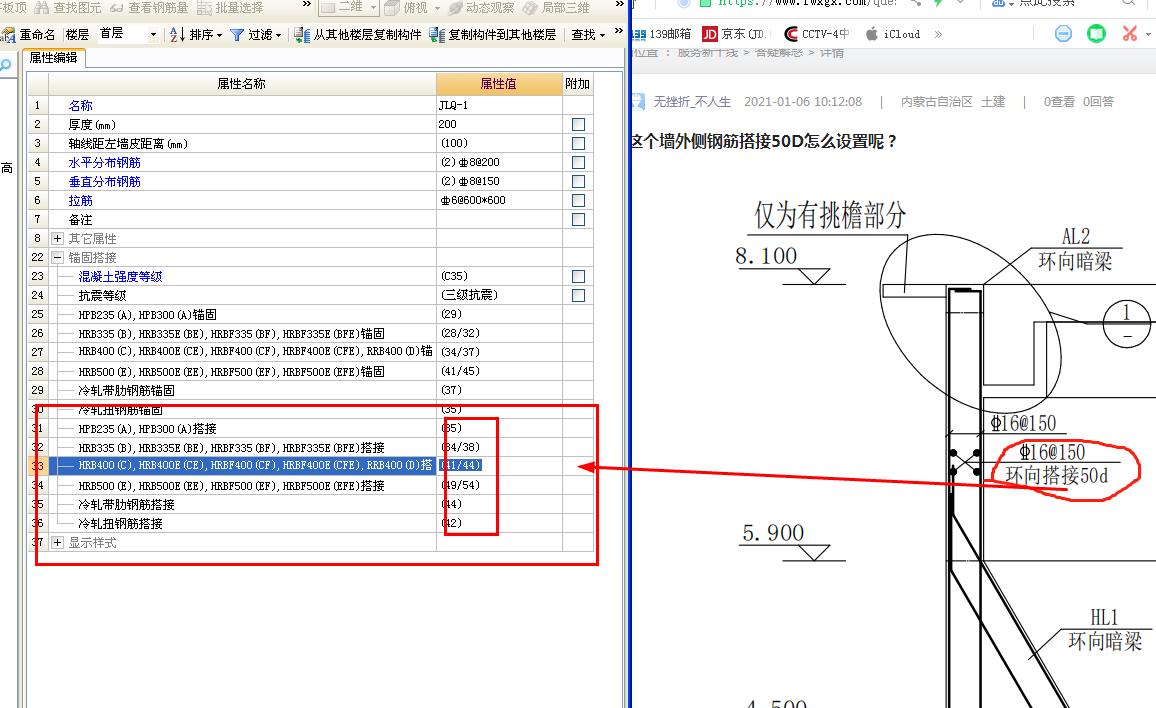The width and height of the screenshot is (1156, 708).
Task: Click the 答疑解惑 breadcrumb link
Action: click(x=779, y=52)
